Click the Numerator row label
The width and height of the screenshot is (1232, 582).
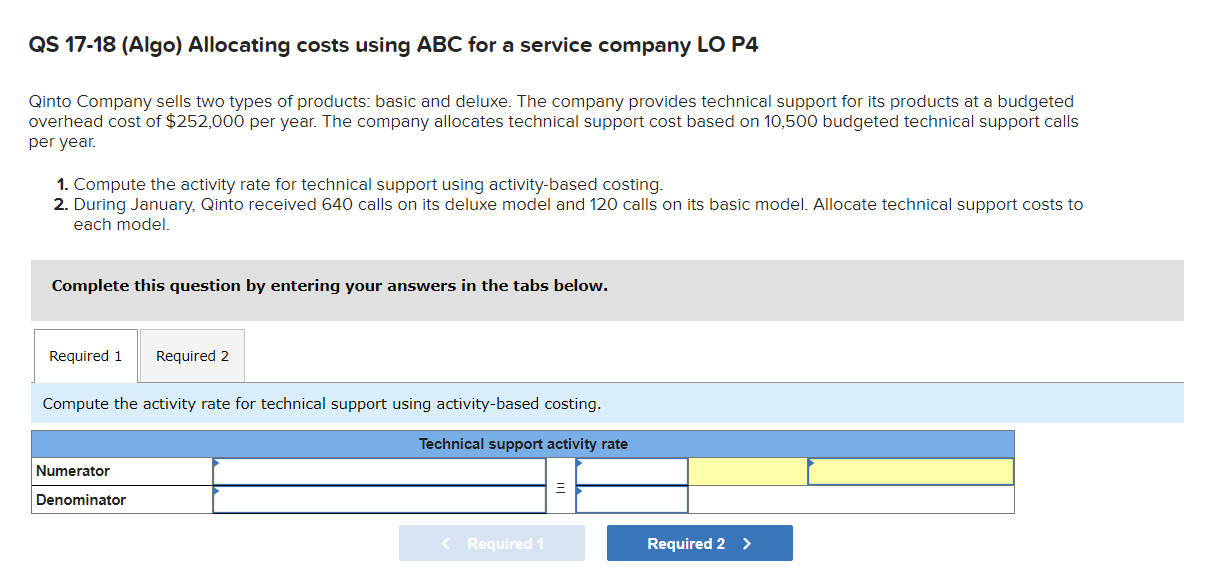click(x=73, y=471)
